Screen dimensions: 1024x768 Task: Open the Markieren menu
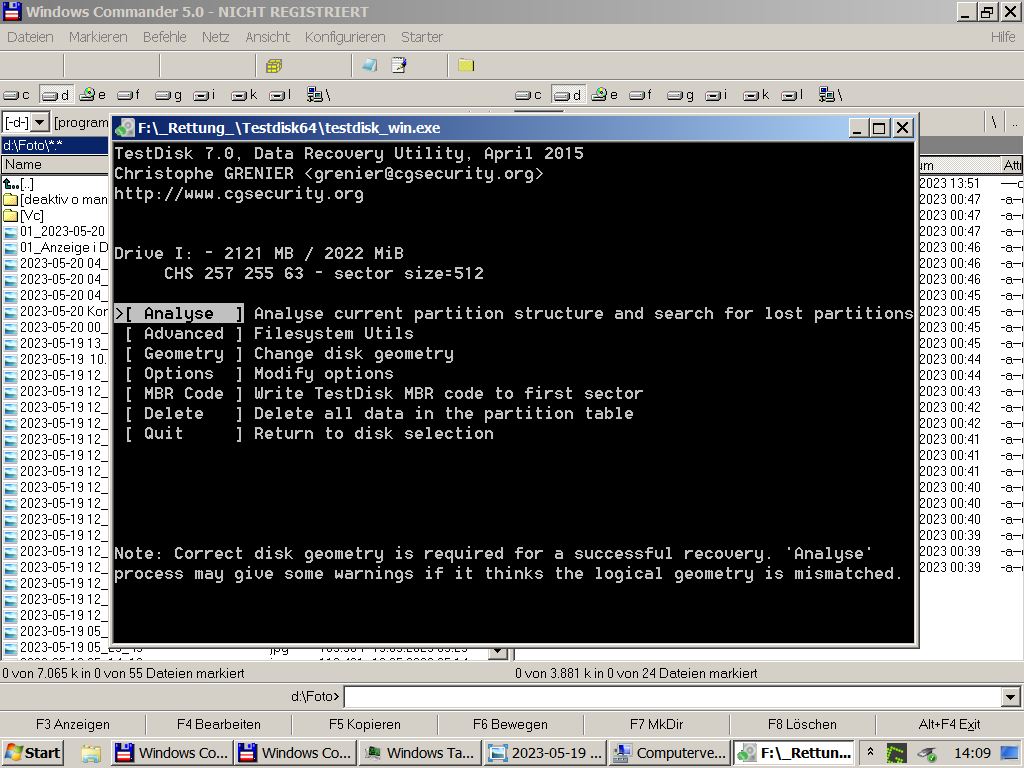point(98,37)
